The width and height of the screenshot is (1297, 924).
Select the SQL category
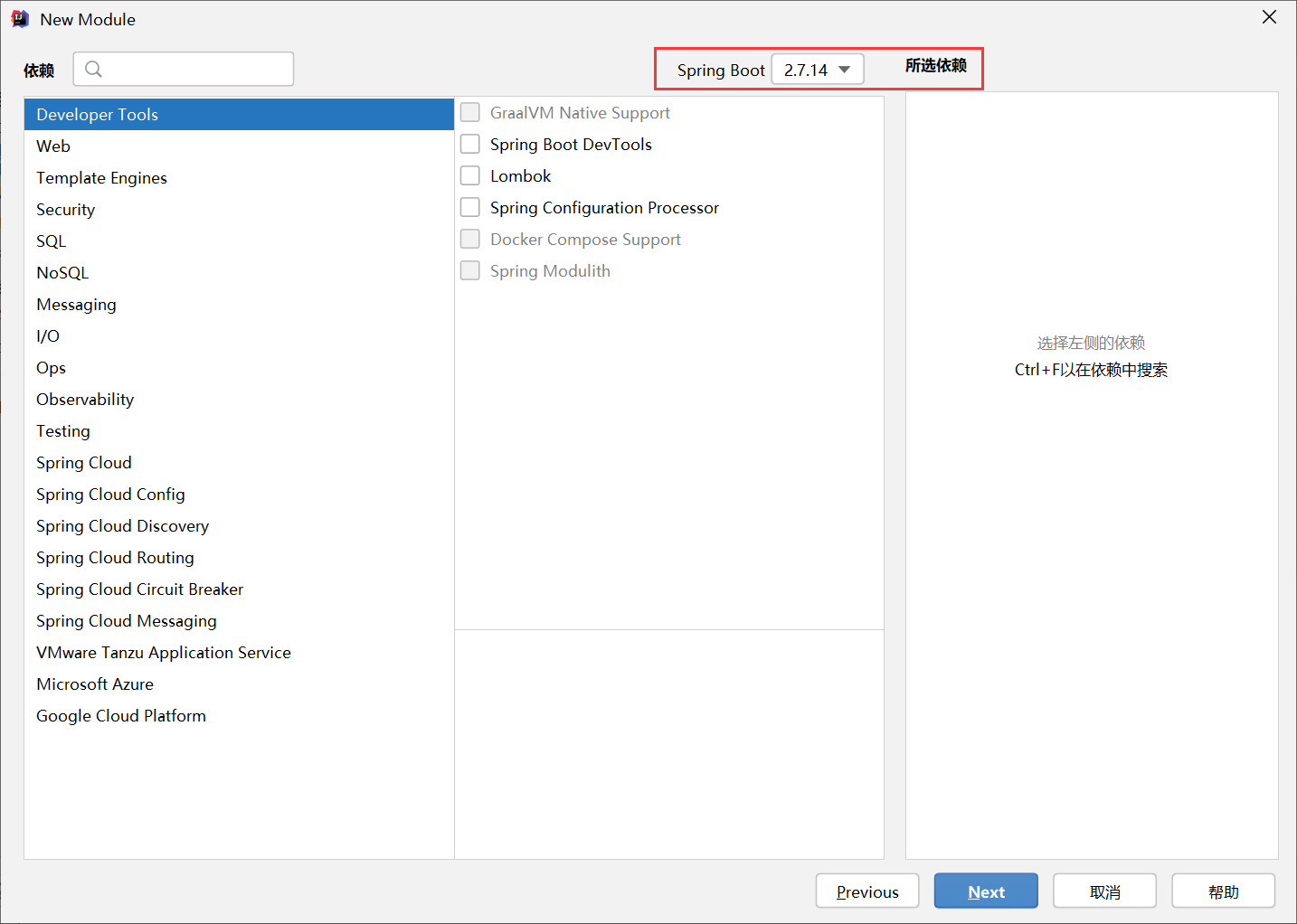pyautogui.click(x=239, y=240)
